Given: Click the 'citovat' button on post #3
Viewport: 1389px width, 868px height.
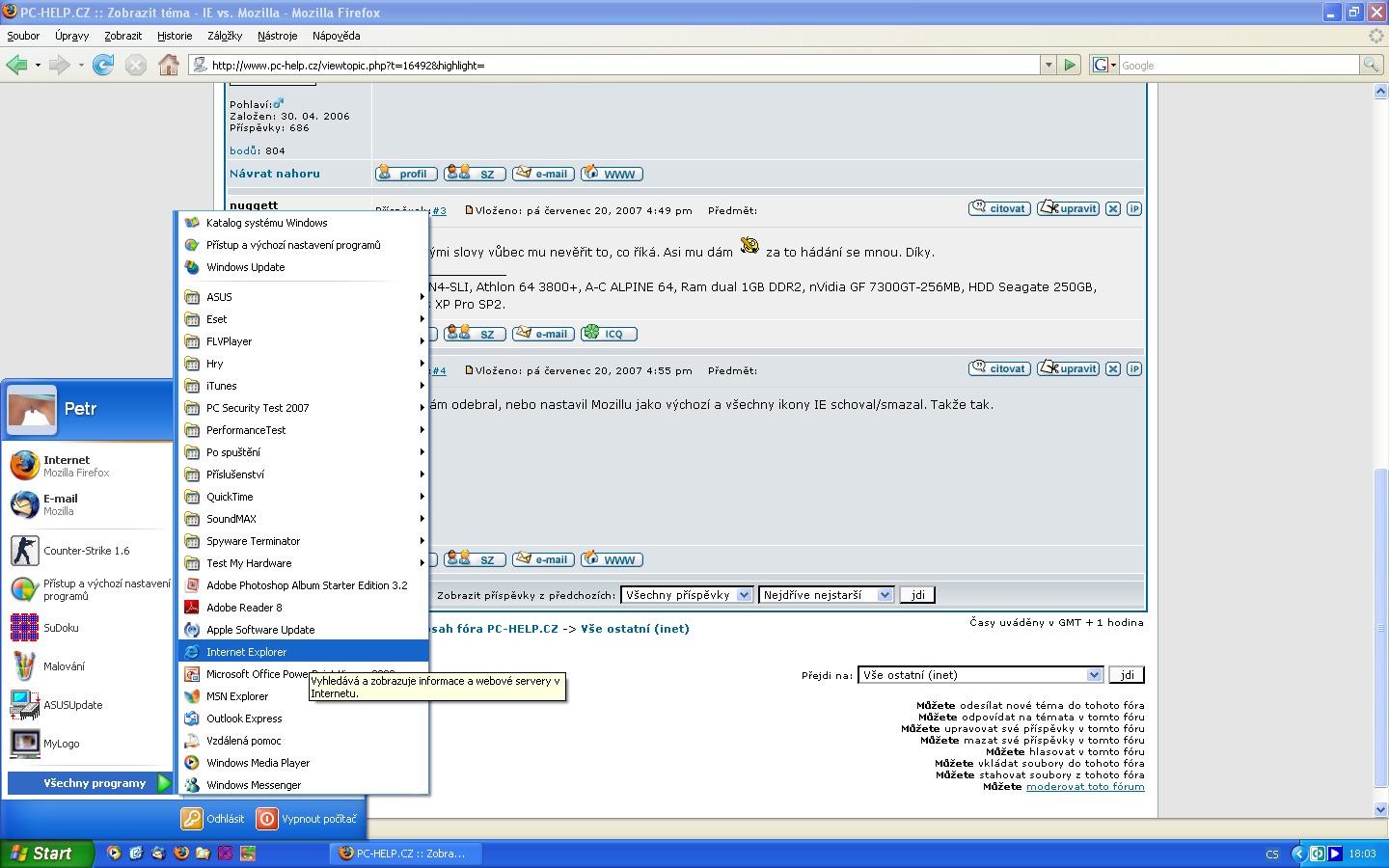Looking at the screenshot, I should (999, 208).
